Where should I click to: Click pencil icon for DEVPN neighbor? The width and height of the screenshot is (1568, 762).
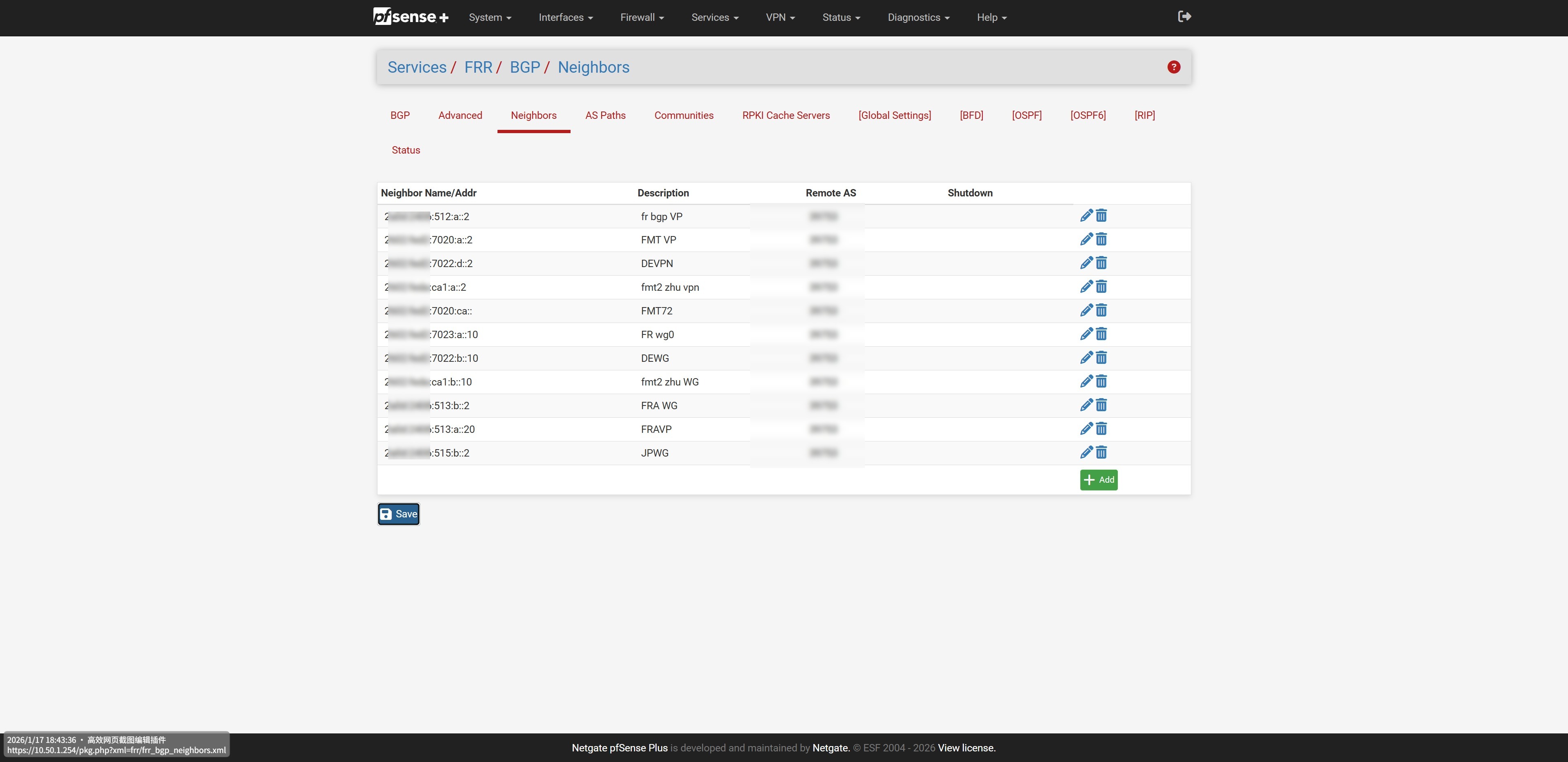(x=1086, y=263)
